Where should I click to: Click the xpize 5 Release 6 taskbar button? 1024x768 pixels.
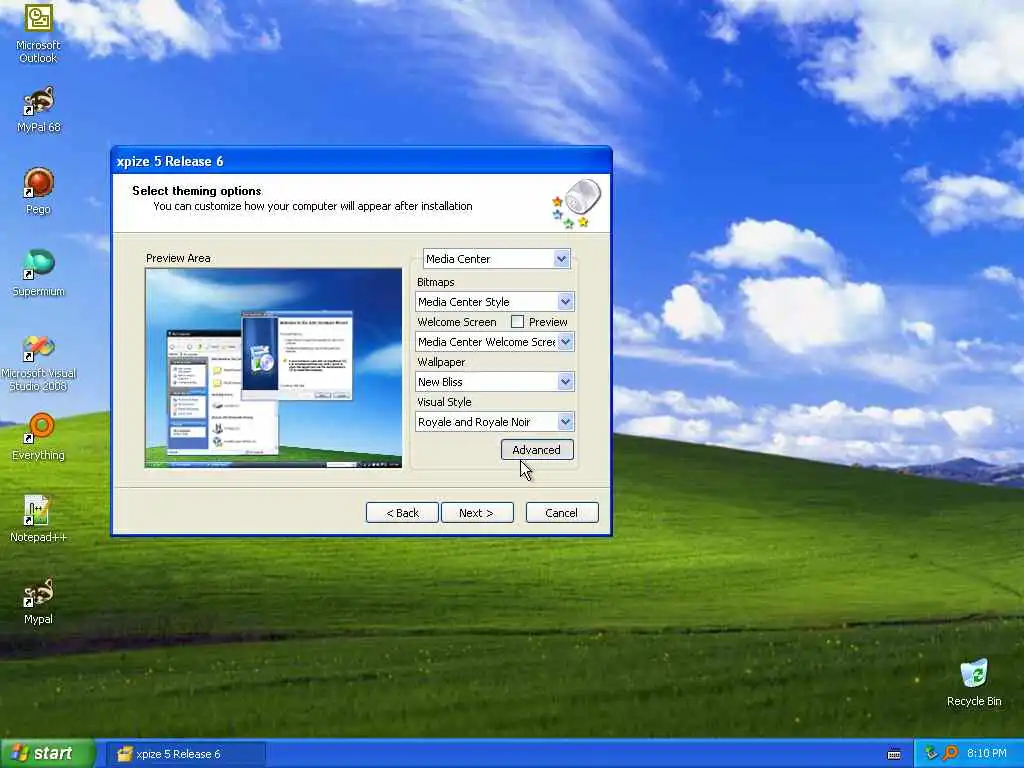[186, 754]
